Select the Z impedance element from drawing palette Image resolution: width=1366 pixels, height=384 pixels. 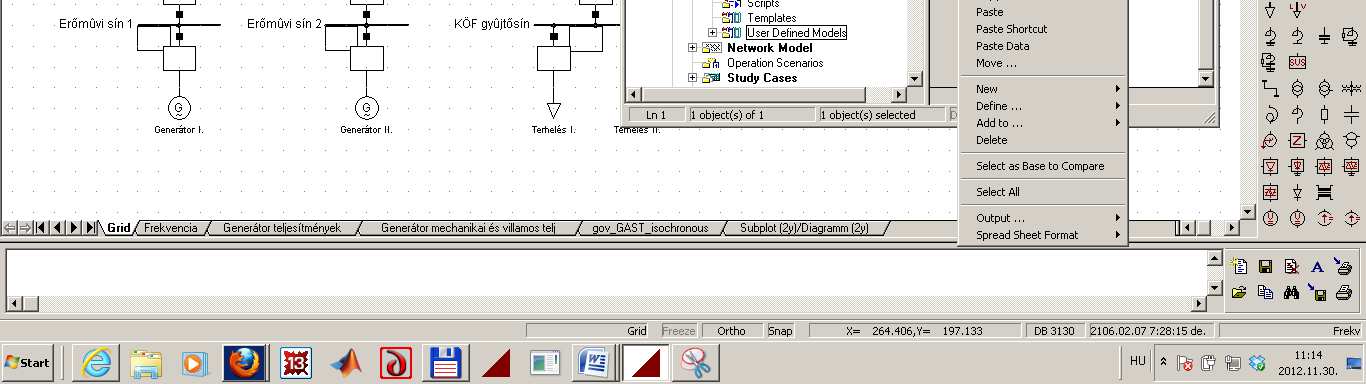[x=1297, y=139]
